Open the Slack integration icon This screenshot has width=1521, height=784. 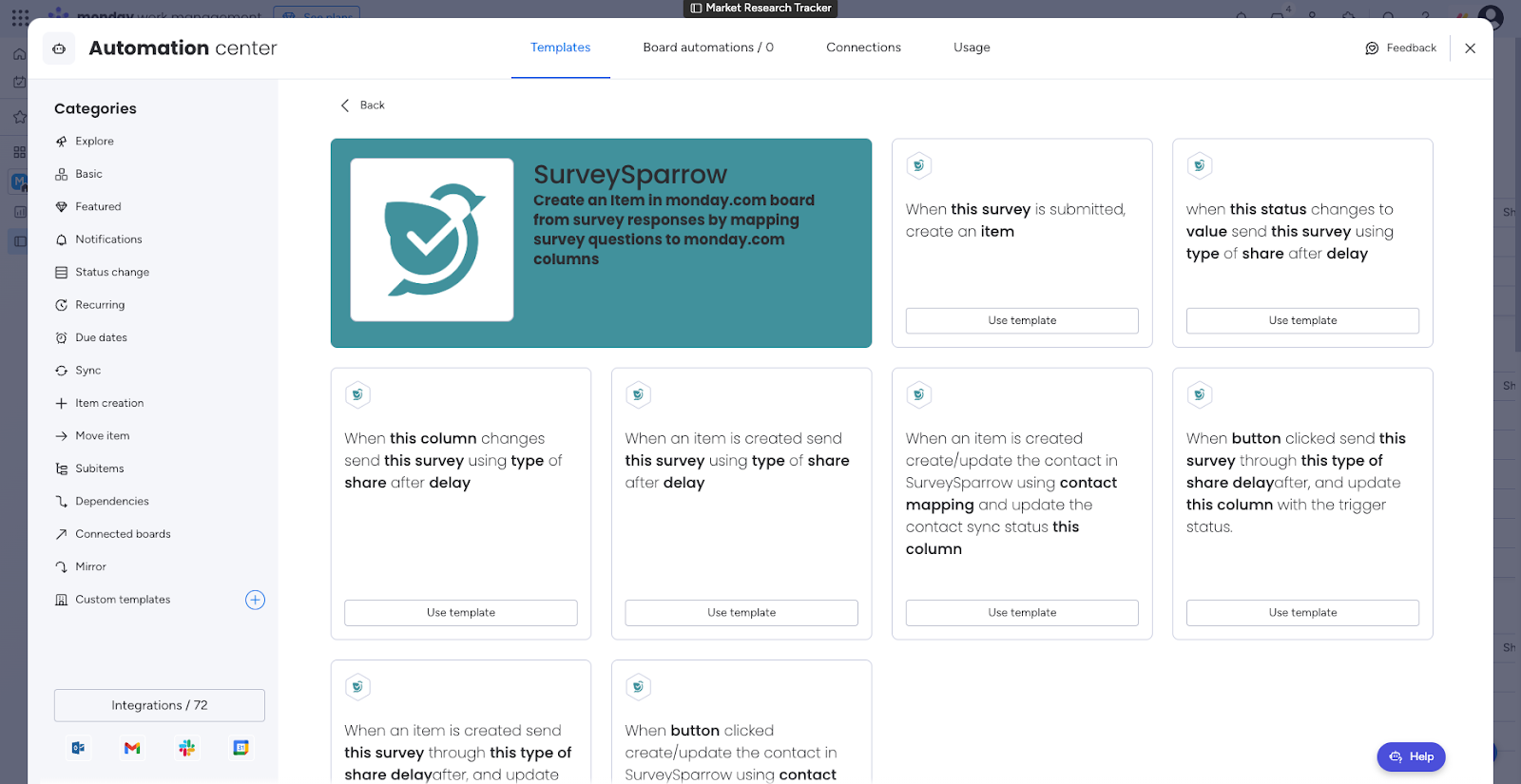pyautogui.click(x=187, y=748)
